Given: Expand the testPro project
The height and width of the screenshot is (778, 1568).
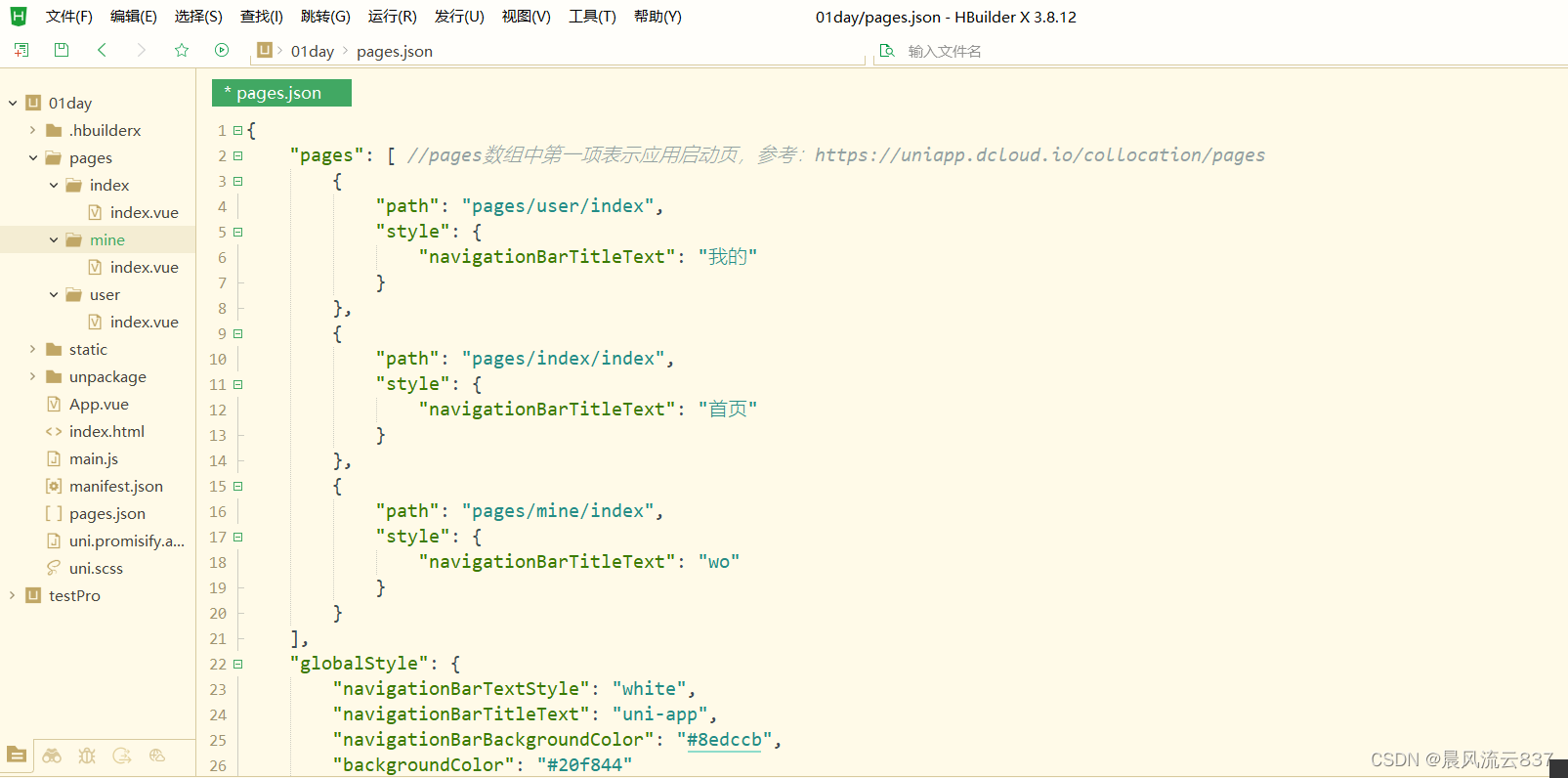Looking at the screenshot, I should 13,595.
